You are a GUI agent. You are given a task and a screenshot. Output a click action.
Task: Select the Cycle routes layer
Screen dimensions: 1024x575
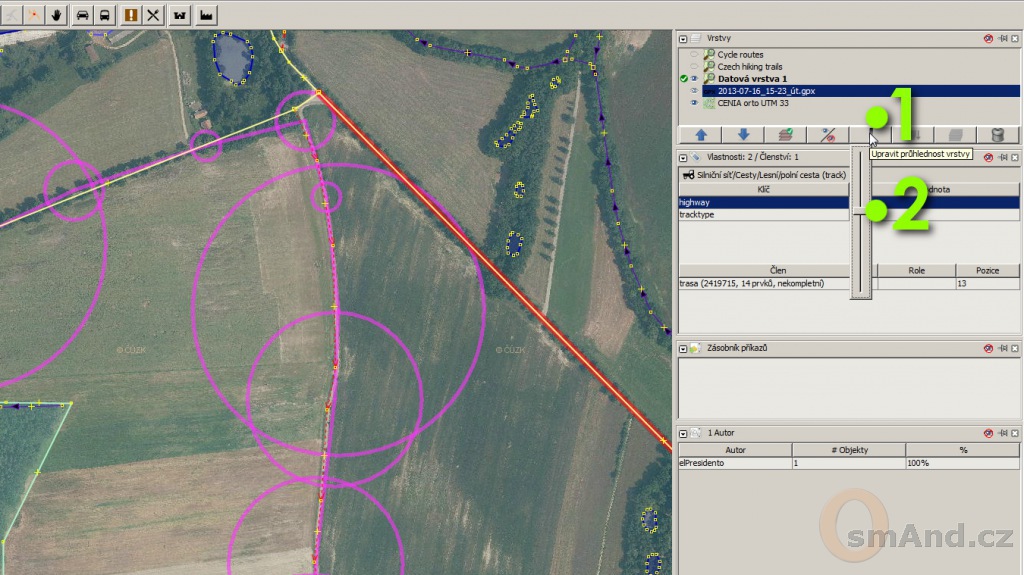point(740,55)
